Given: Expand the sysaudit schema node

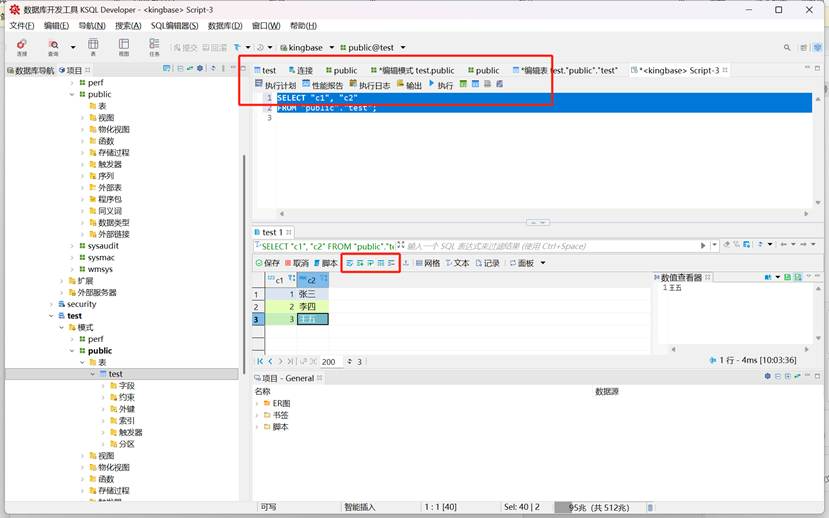Looking at the screenshot, I should coord(101,246).
